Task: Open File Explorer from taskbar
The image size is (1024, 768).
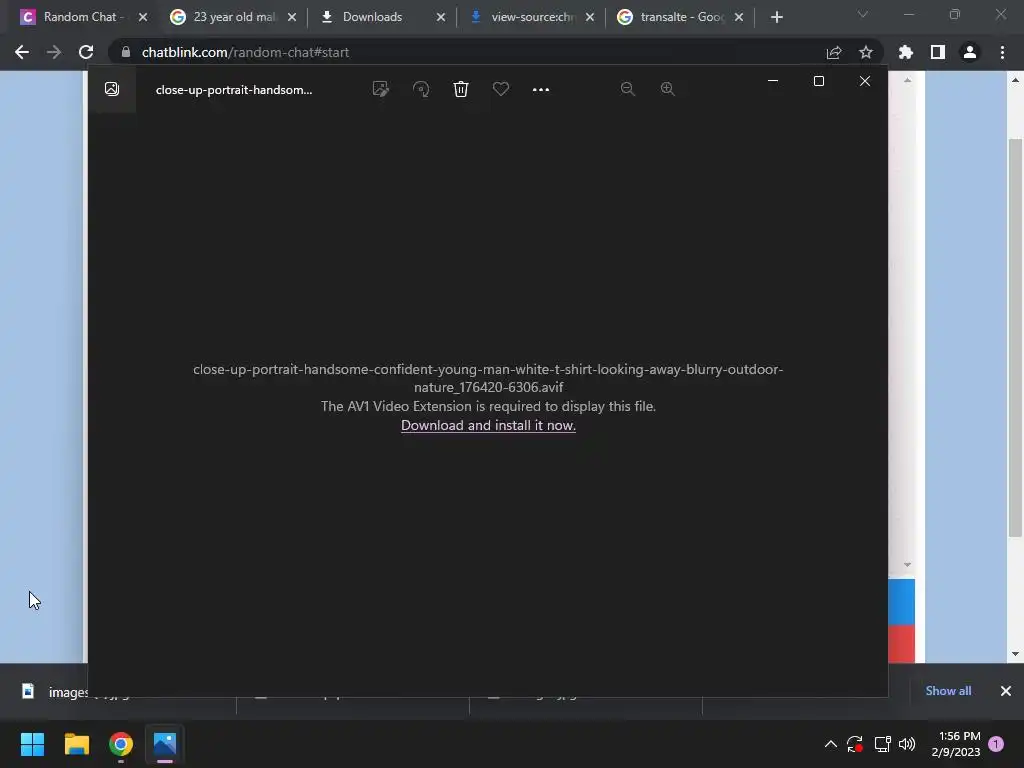Action: click(x=76, y=744)
